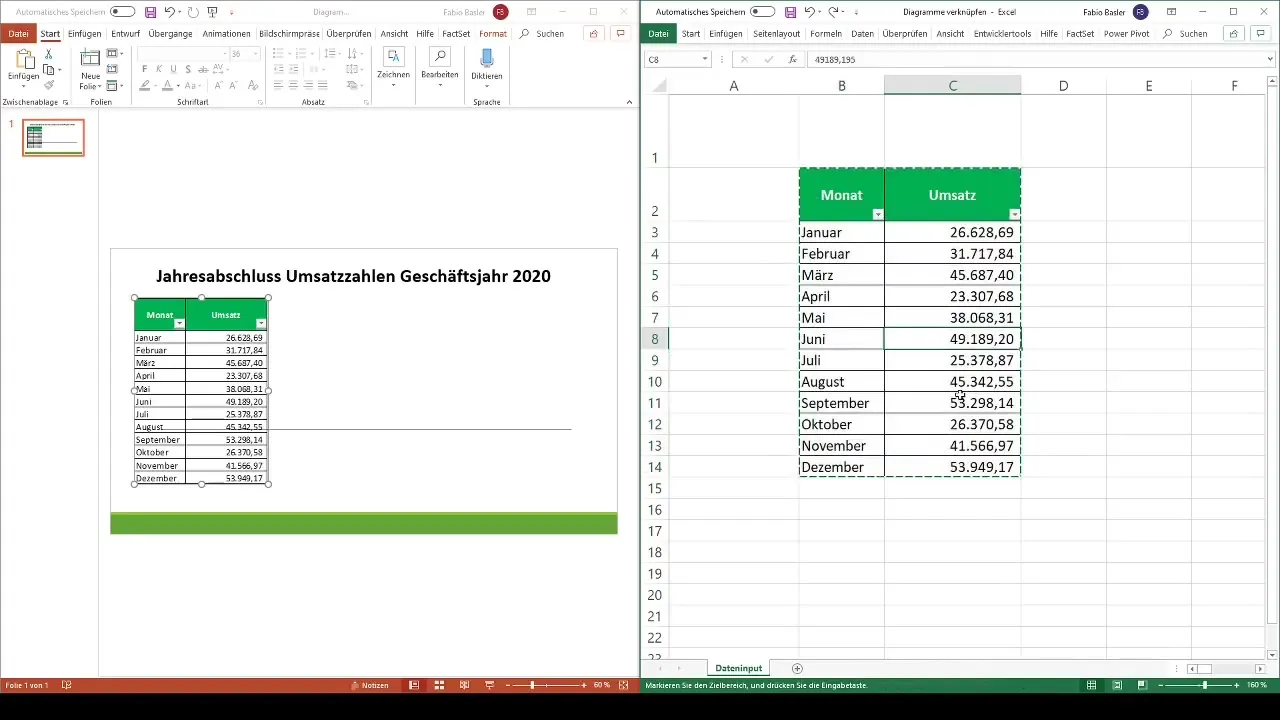Click the underline U button in PowerPoint

pyautogui.click(x=173, y=69)
